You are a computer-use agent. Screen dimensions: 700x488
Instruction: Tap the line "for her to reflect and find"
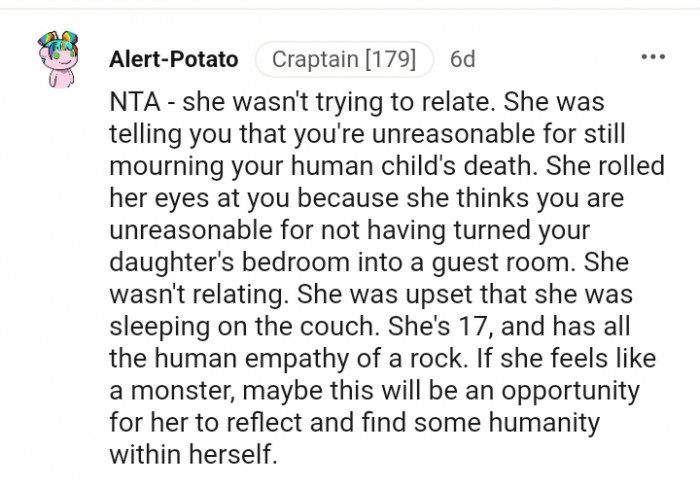click(x=354, y=422)
